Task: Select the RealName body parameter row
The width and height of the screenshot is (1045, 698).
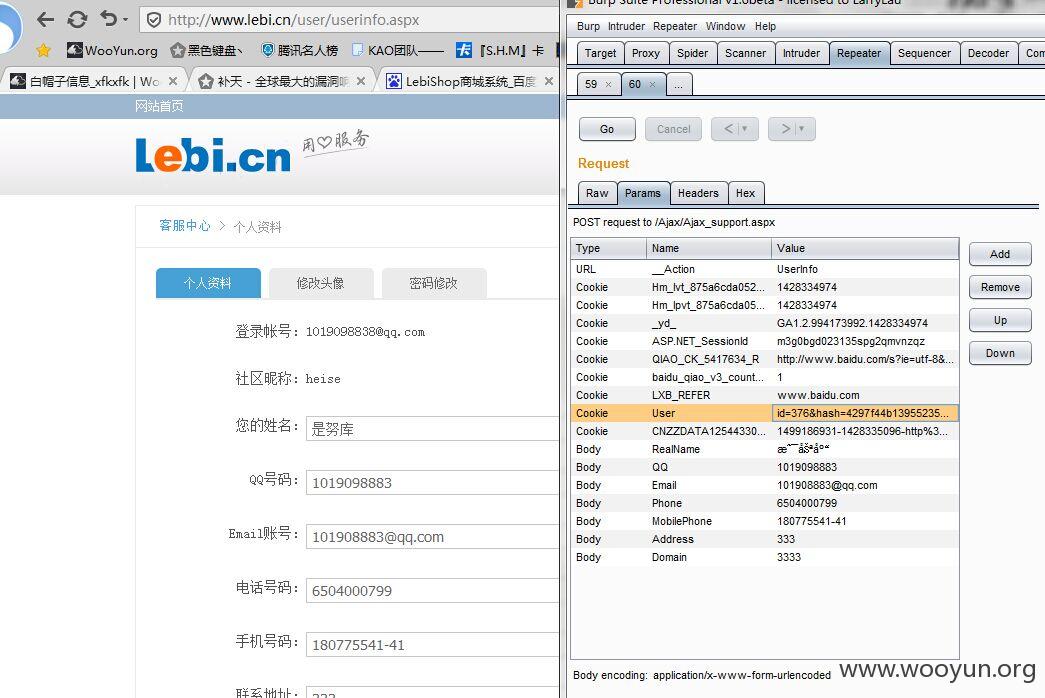Action: coord(765,449)
